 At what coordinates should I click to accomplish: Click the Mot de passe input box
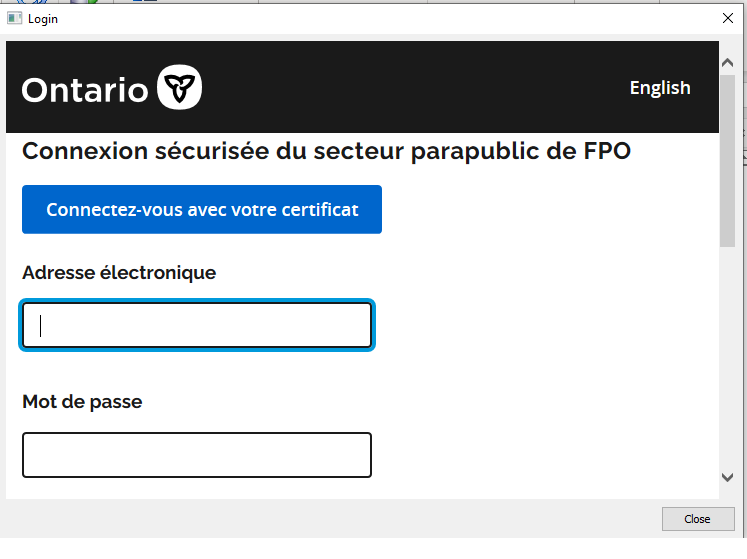(197, 455)
